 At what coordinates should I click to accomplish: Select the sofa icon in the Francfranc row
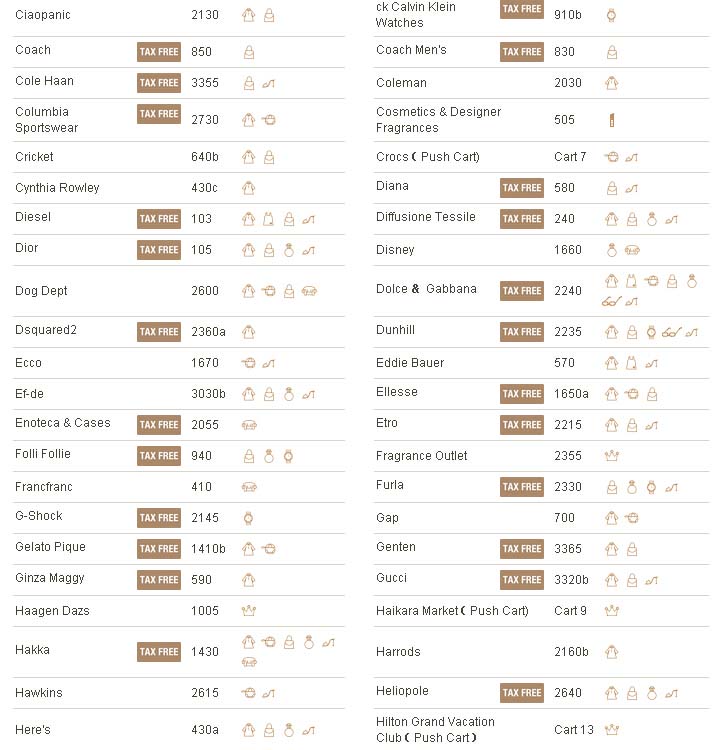[249, 487]
